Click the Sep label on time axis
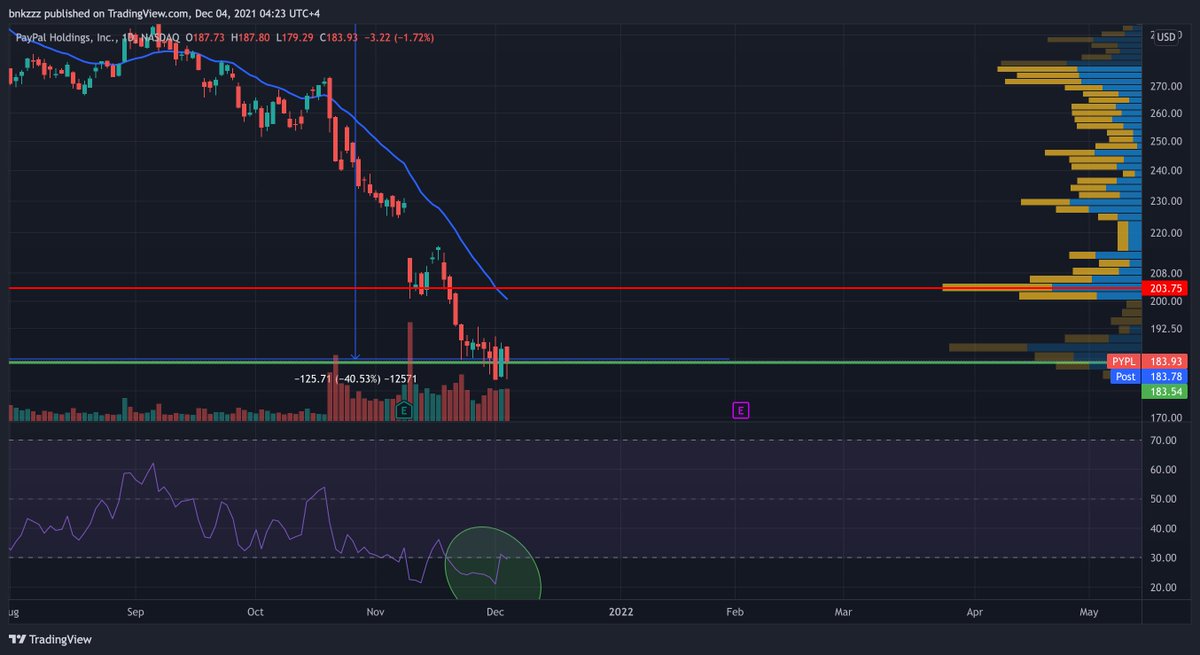The image size is (1200, 655). click(x=137, y=611)
